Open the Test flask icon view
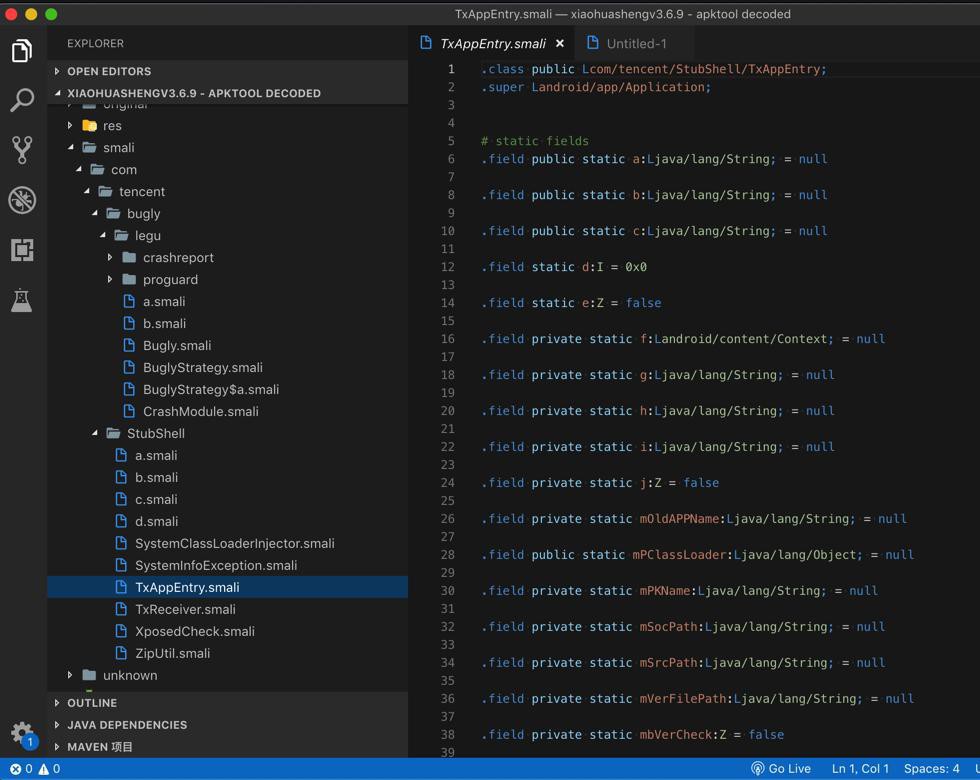 point(22,300)
